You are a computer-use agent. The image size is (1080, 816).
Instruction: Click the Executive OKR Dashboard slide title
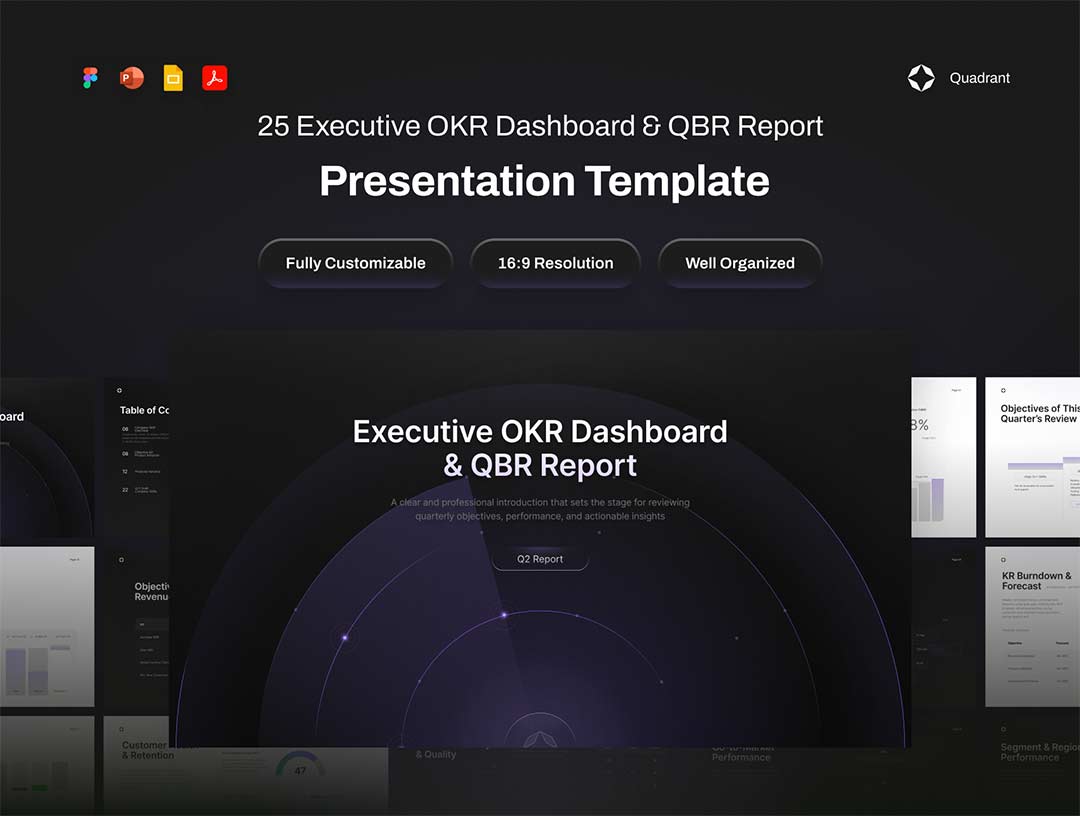540,448
